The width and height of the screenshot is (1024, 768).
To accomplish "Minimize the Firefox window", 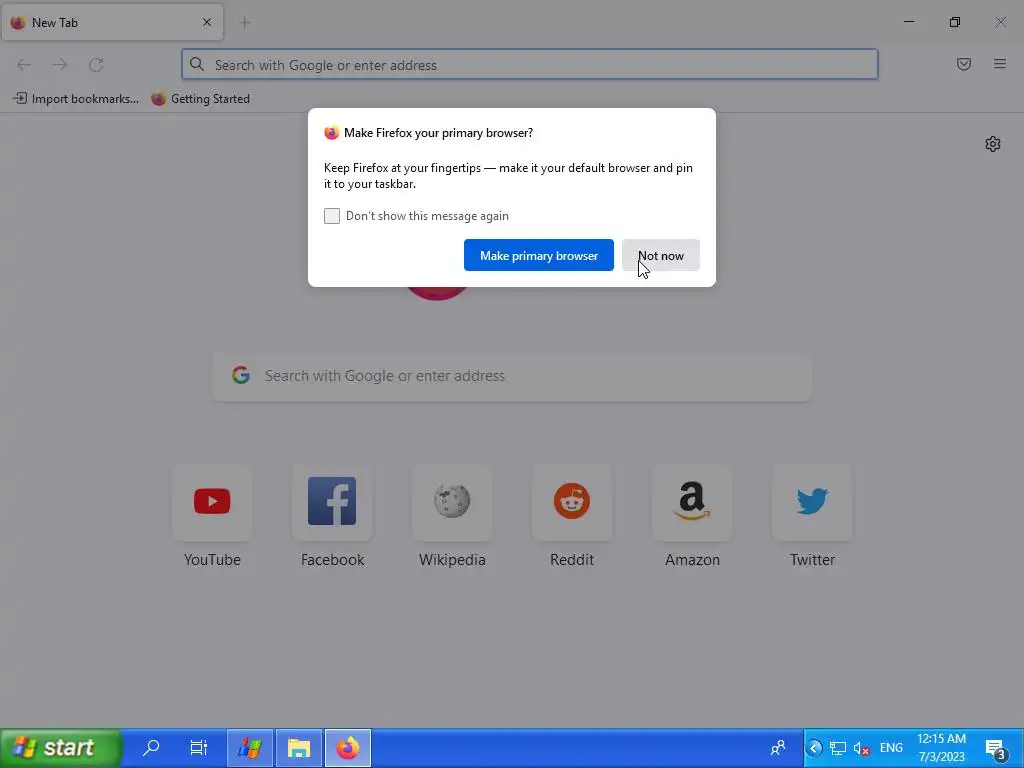I will click(909, 22).
